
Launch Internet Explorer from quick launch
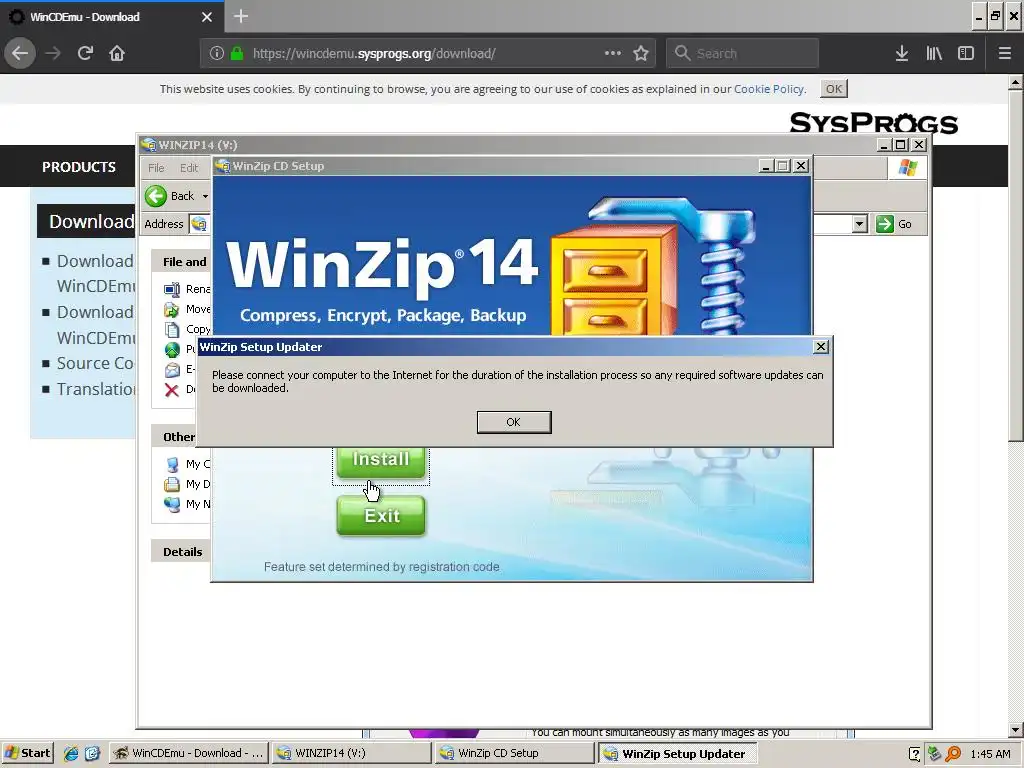(71, 753)
